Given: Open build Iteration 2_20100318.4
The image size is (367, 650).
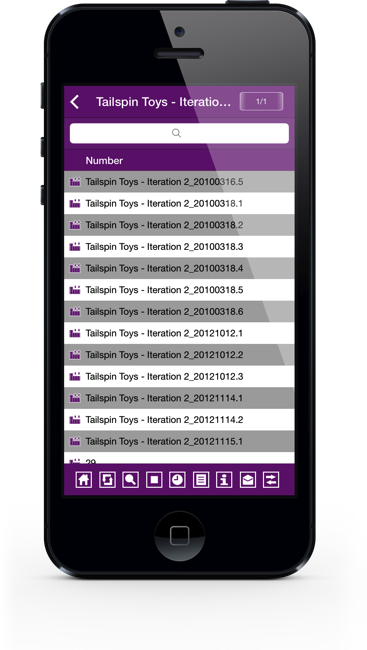Looking at the screenshot, I should 179,268.
